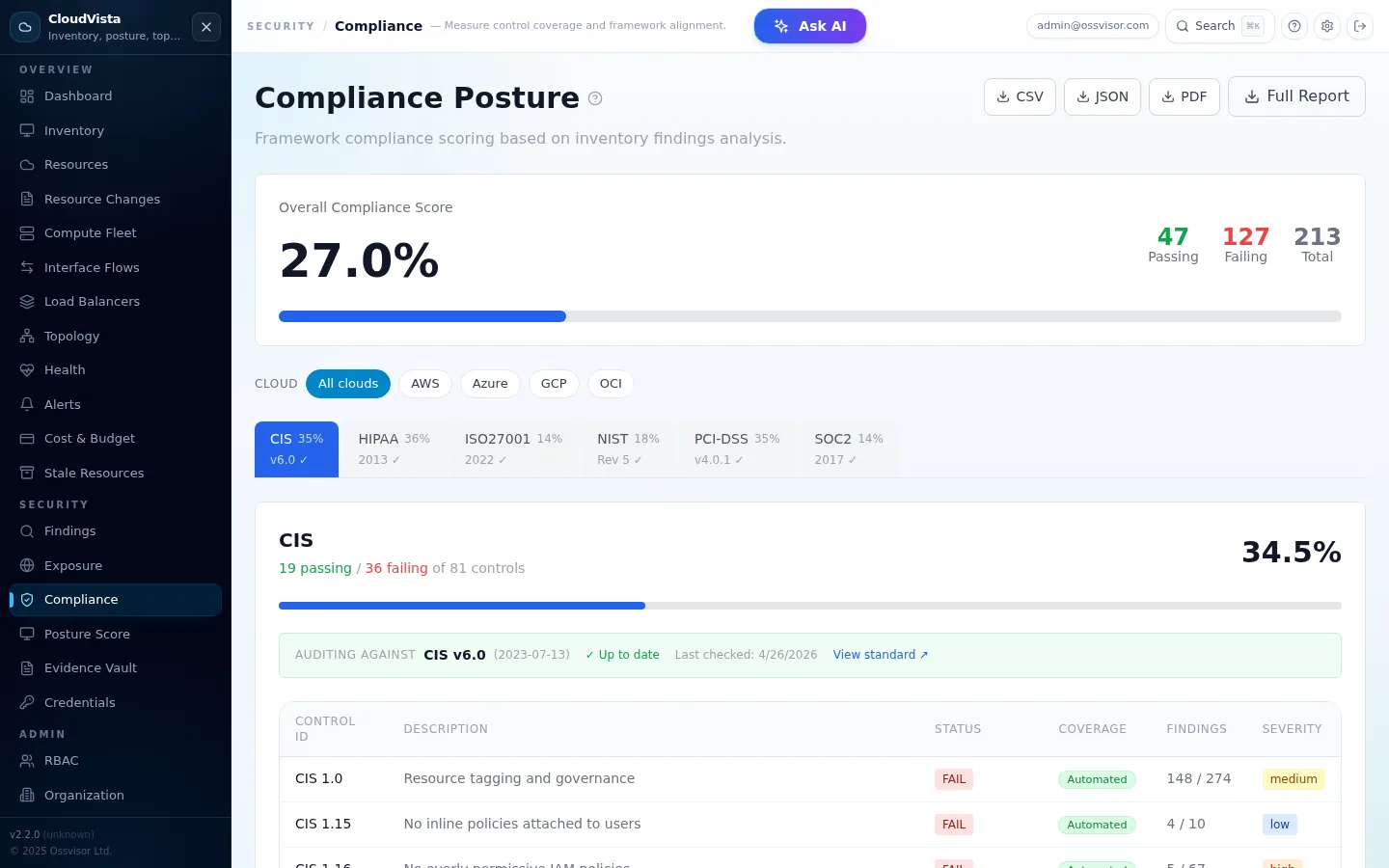Filter compliance by OCI
Viewport: 1389px width, 868px height.
611,384
